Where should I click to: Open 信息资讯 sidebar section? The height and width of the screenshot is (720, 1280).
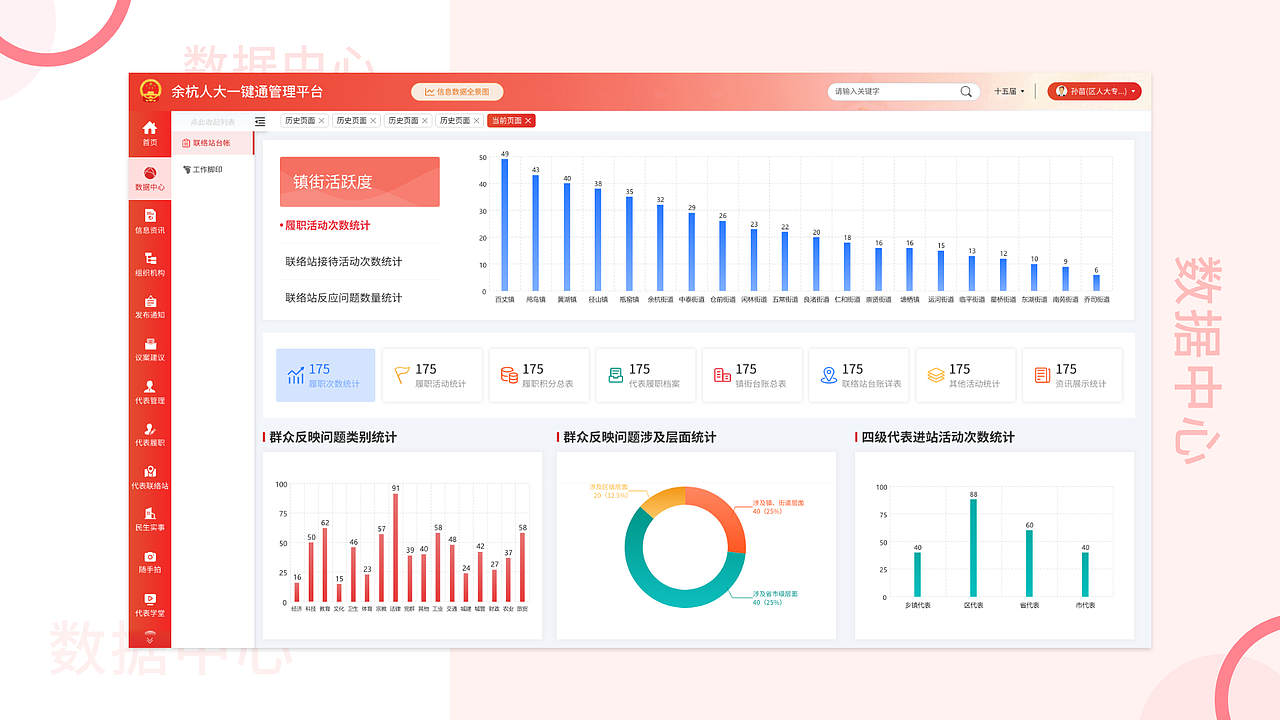150,222
